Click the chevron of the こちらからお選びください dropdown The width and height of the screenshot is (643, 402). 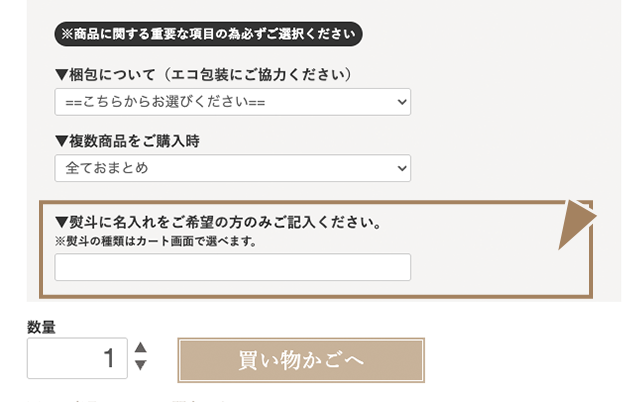point(402,102)
